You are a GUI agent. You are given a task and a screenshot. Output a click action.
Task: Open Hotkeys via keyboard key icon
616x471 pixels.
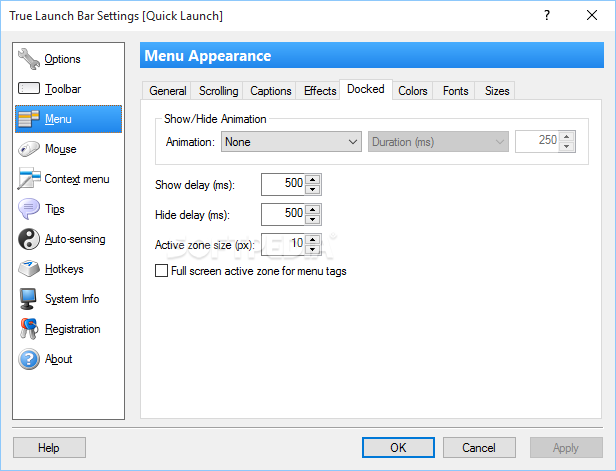coord(29,269)
